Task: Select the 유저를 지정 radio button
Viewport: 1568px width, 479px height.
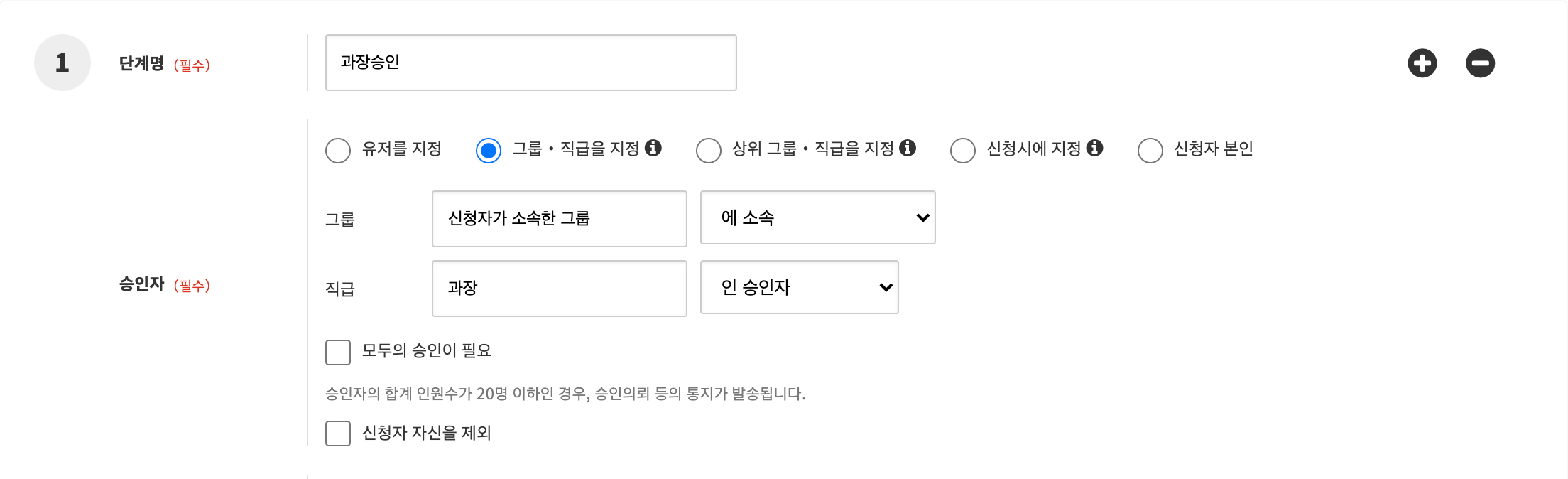Action: [x=338, y=150]
